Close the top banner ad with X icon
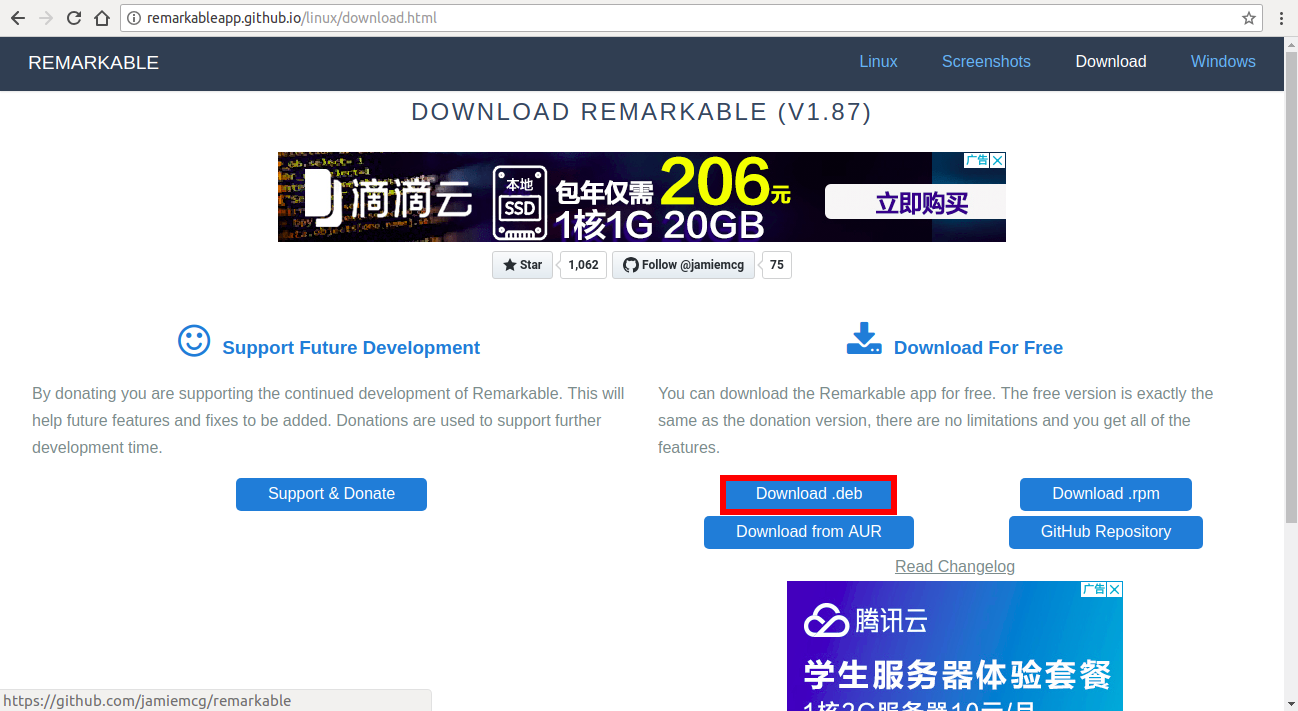 998,160
